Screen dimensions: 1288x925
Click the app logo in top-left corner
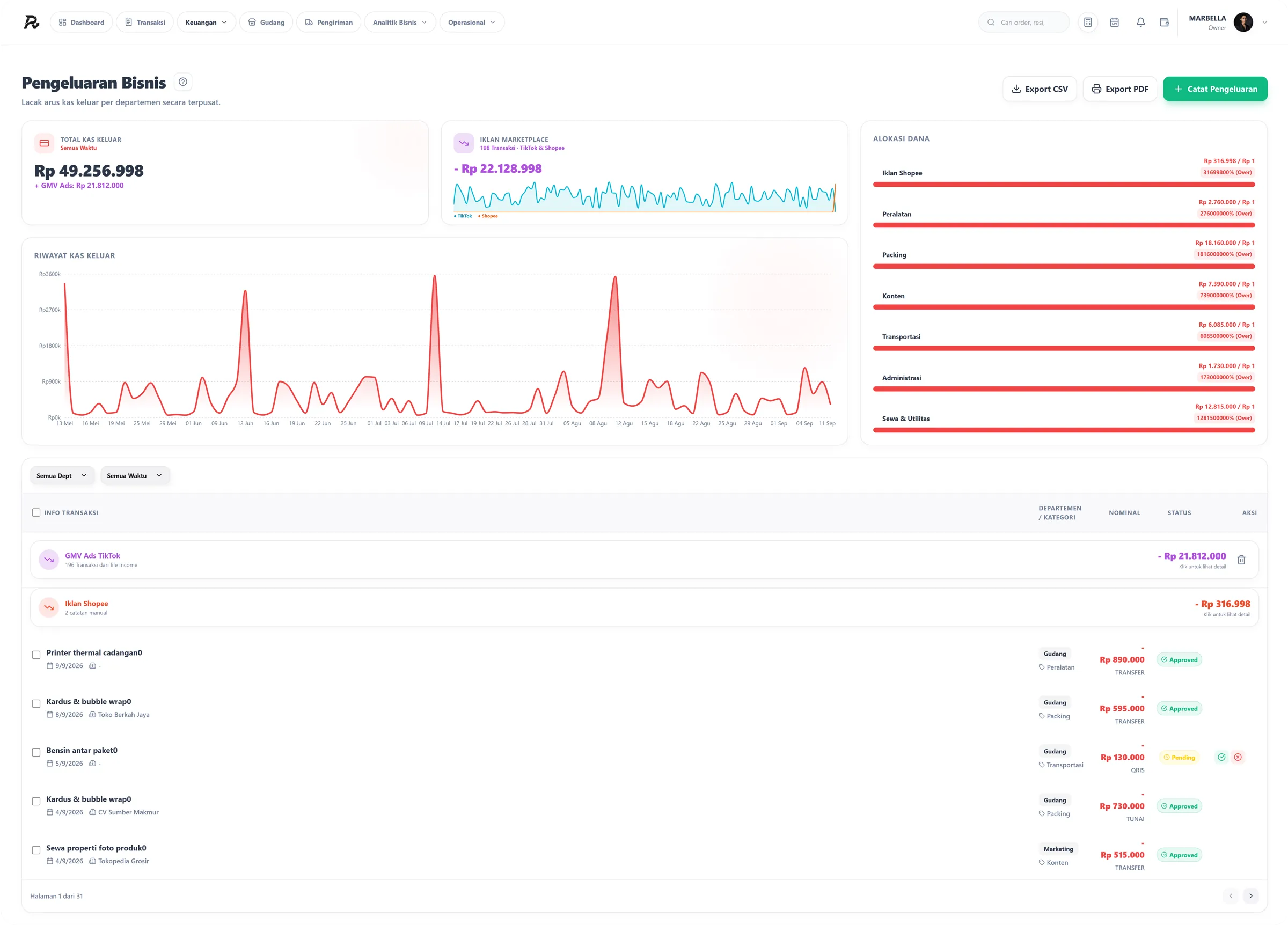click(31, 22)
